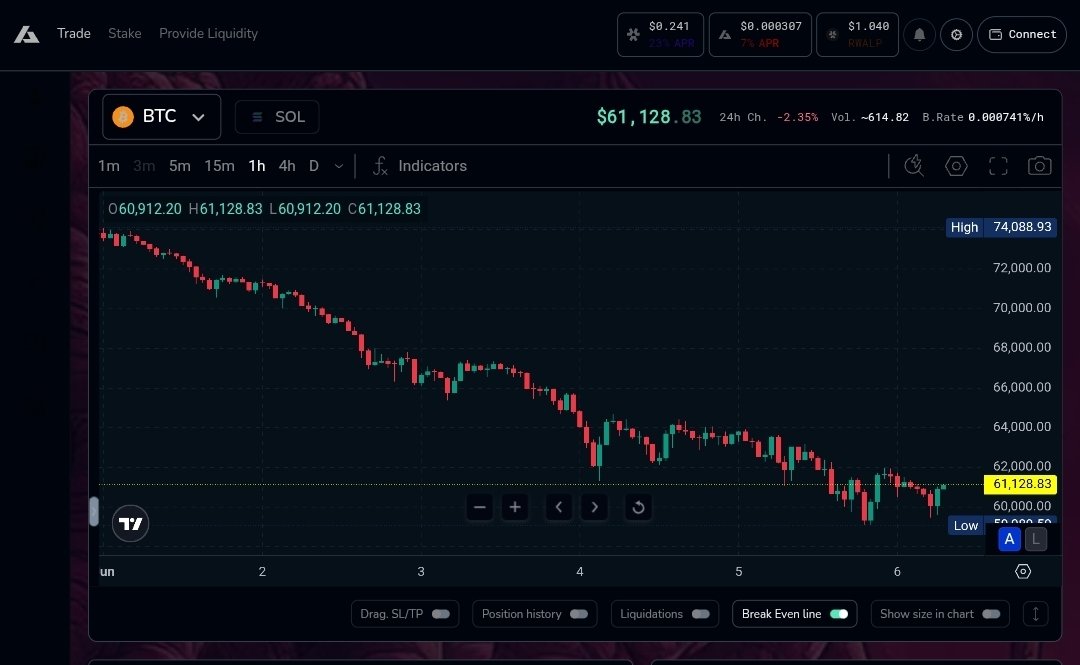
Task: Zoom out the chart with minus button
Action: pyautogui.click(x=479, y=507)
